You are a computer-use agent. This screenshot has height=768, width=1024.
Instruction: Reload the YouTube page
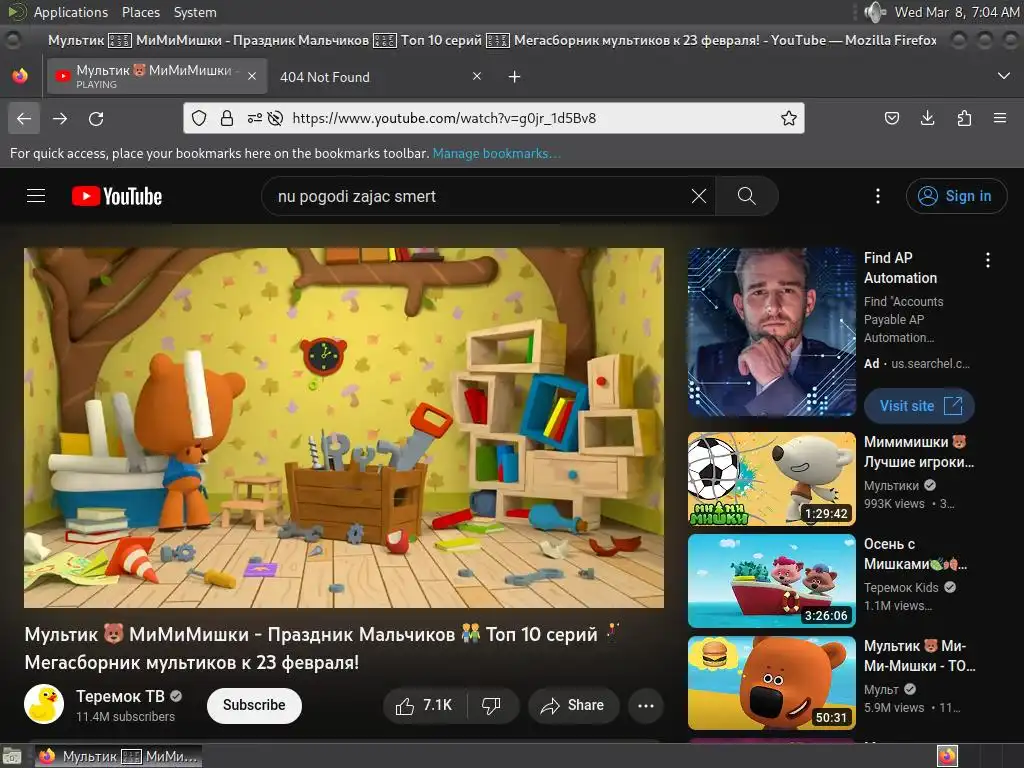click(x=96, y=119)
